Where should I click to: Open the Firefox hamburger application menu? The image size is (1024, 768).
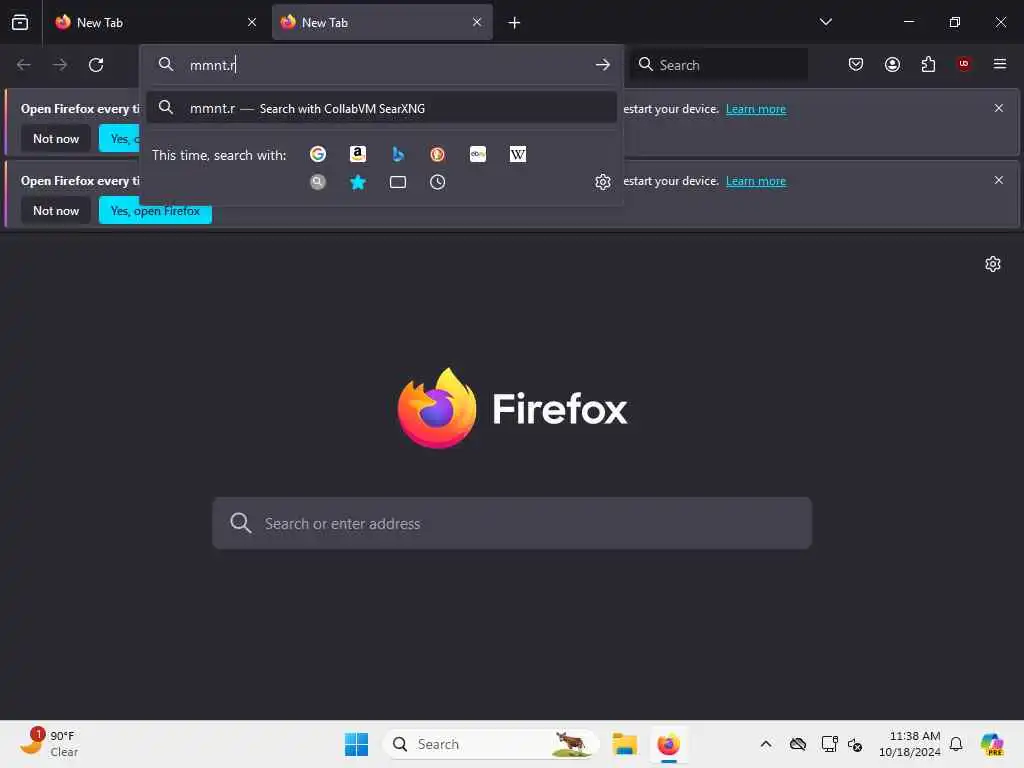click(1000, 64)
